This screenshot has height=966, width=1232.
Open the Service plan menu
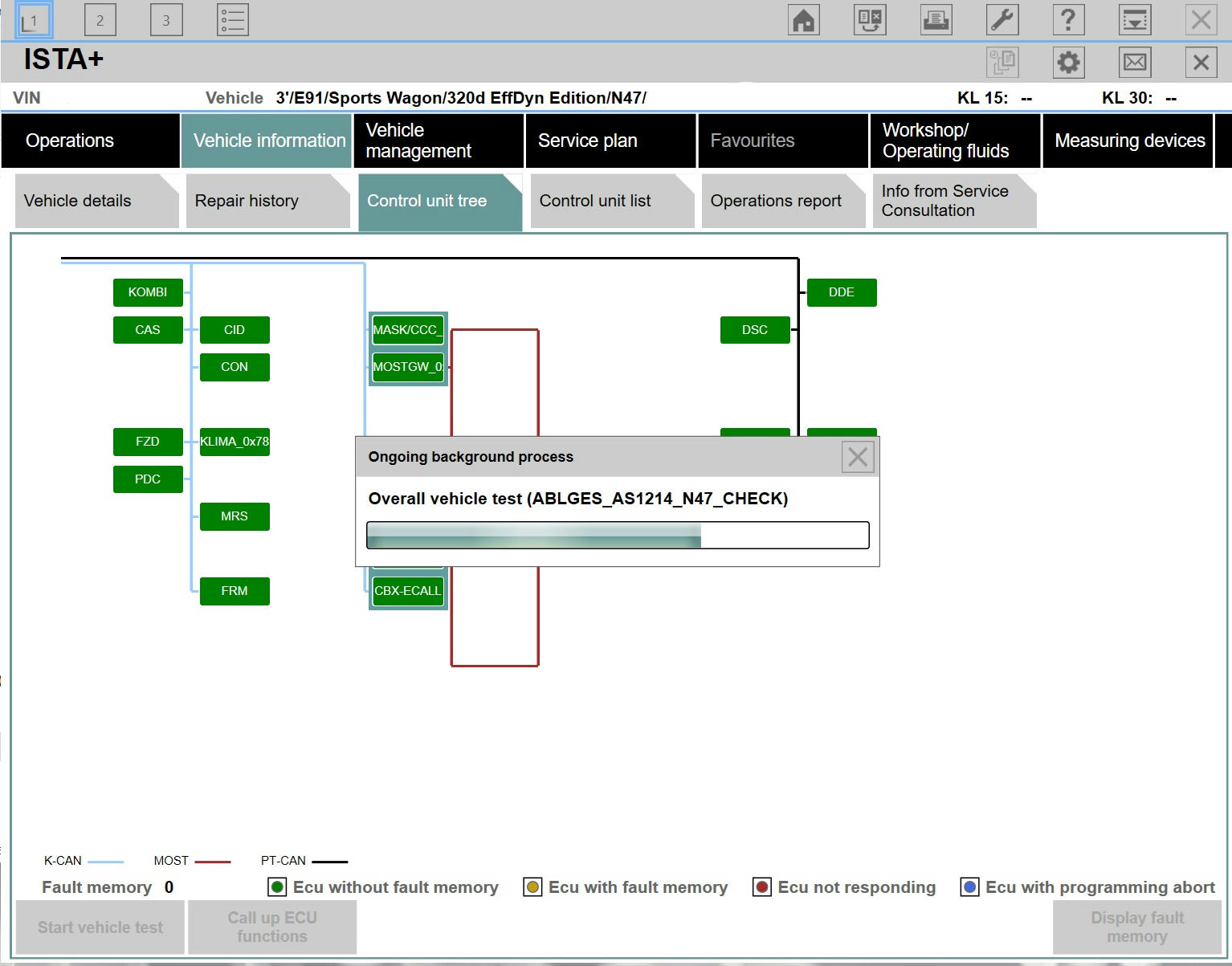tap(611, 141)
